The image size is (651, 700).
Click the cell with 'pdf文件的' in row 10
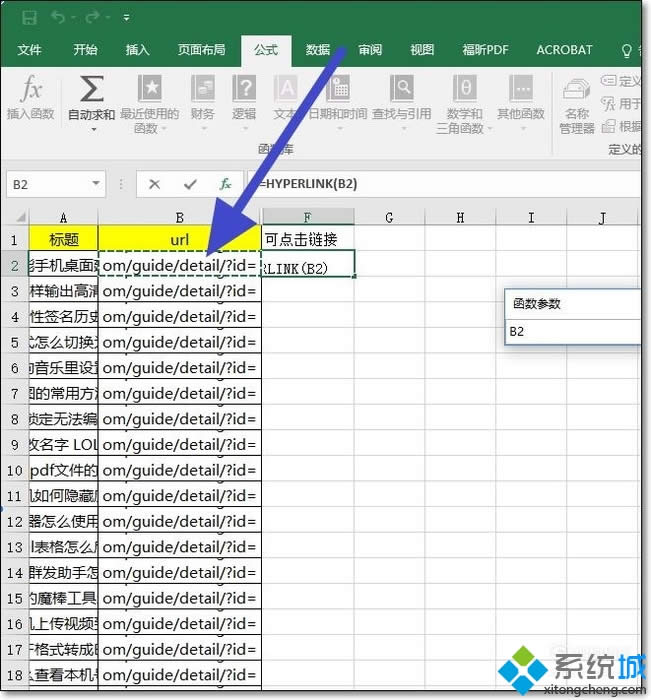(63, 470)
